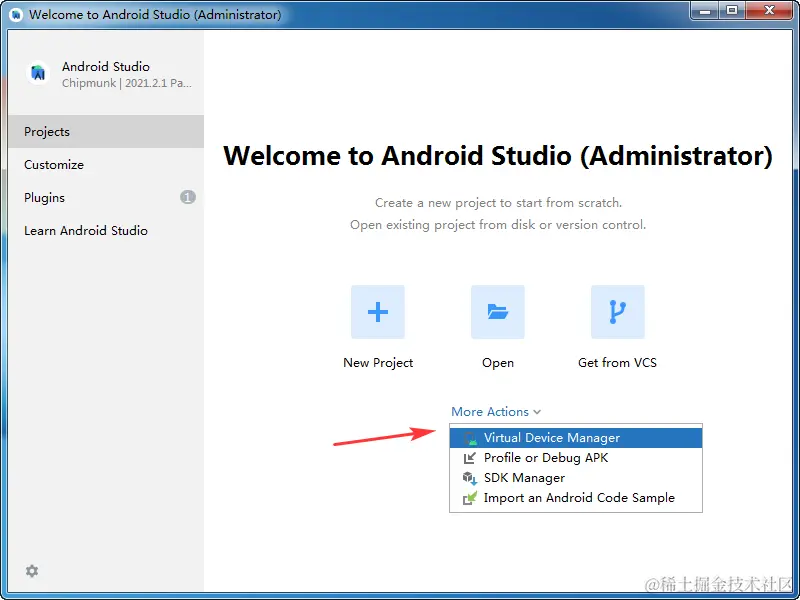This screenshot has width=800, height=600.
Task: Click the Get from VCS branch icon
Action: point(617,312)
